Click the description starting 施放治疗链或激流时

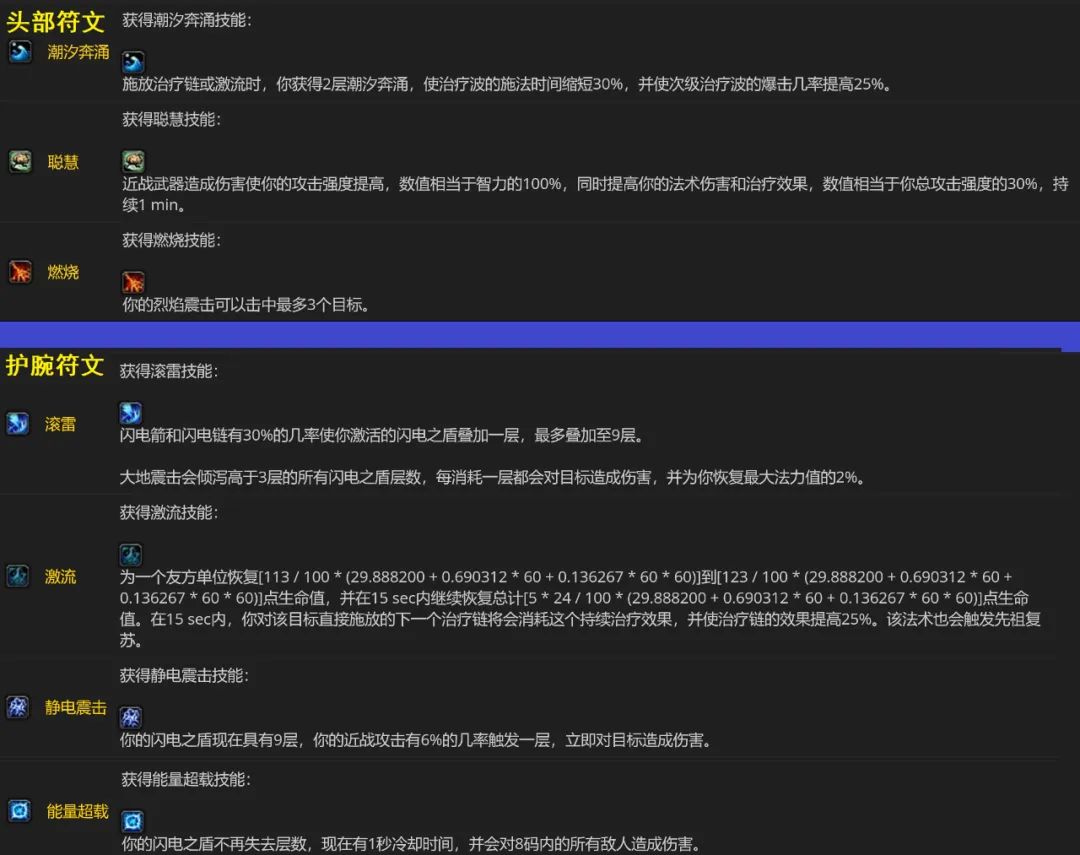[508, 84]
